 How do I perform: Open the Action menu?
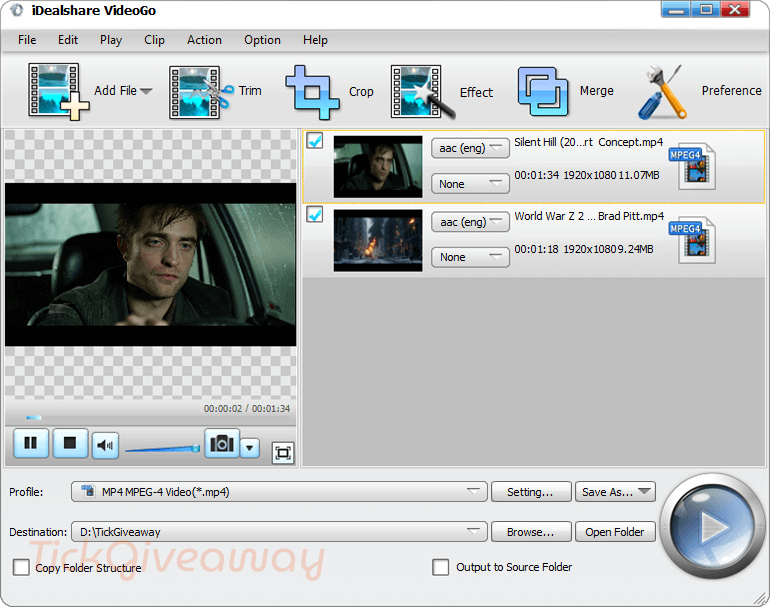(x=204, y=40)
